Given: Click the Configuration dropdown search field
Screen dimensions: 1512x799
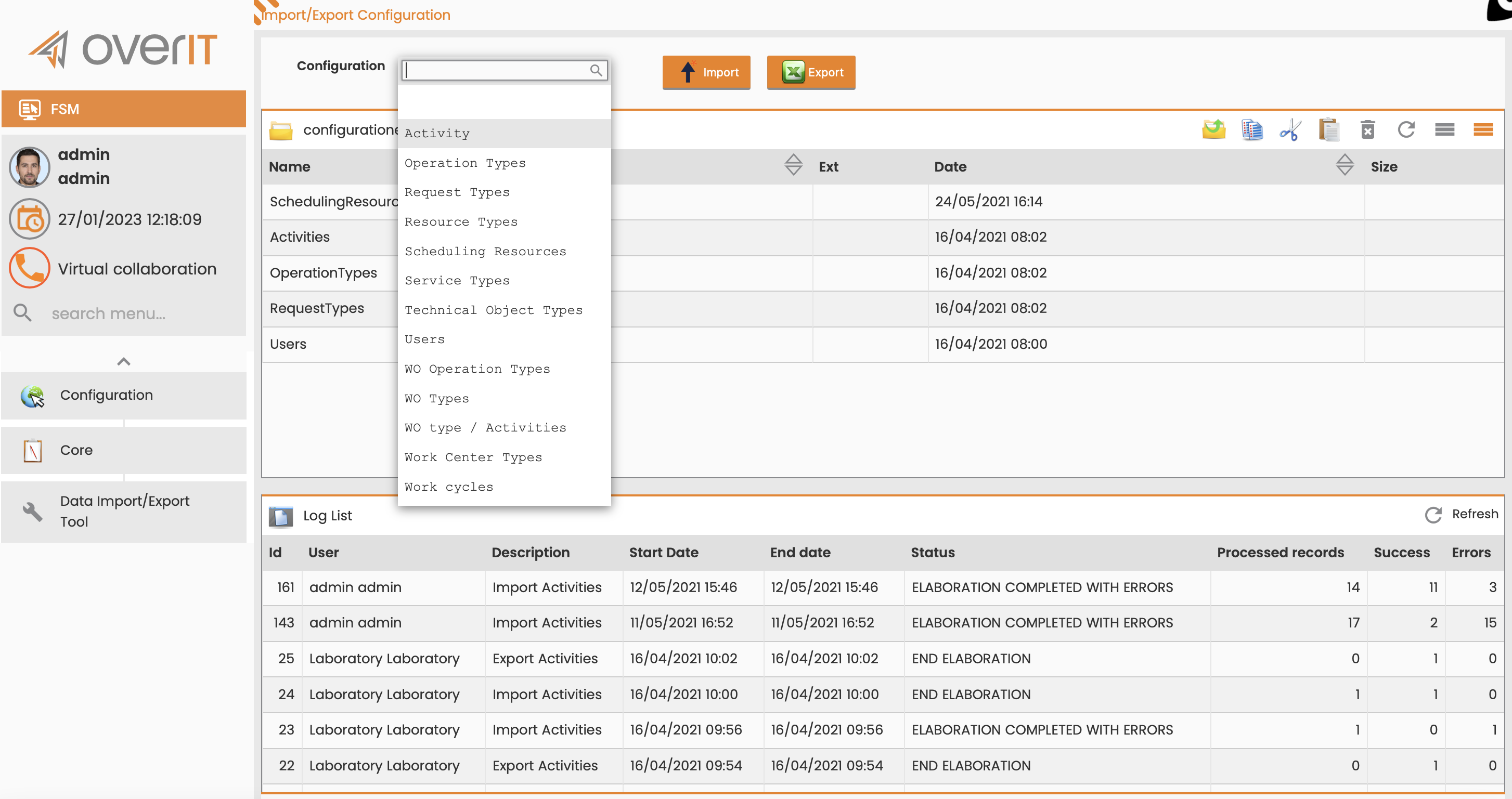Looking at the screenshot, I should 504,70.
